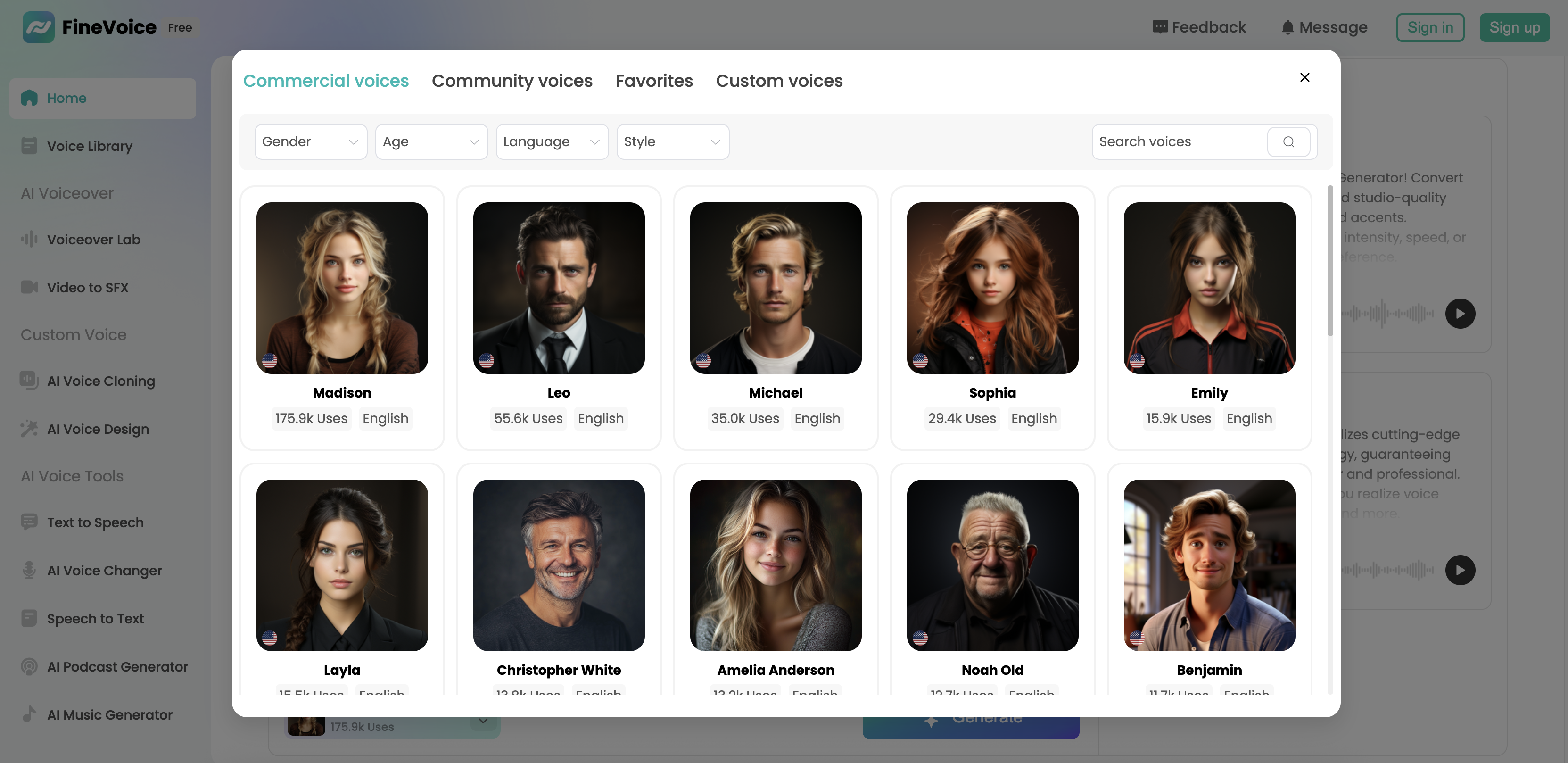Click the Sign in button
This screenshot has height=763, width=1568.
[1430, 28]
